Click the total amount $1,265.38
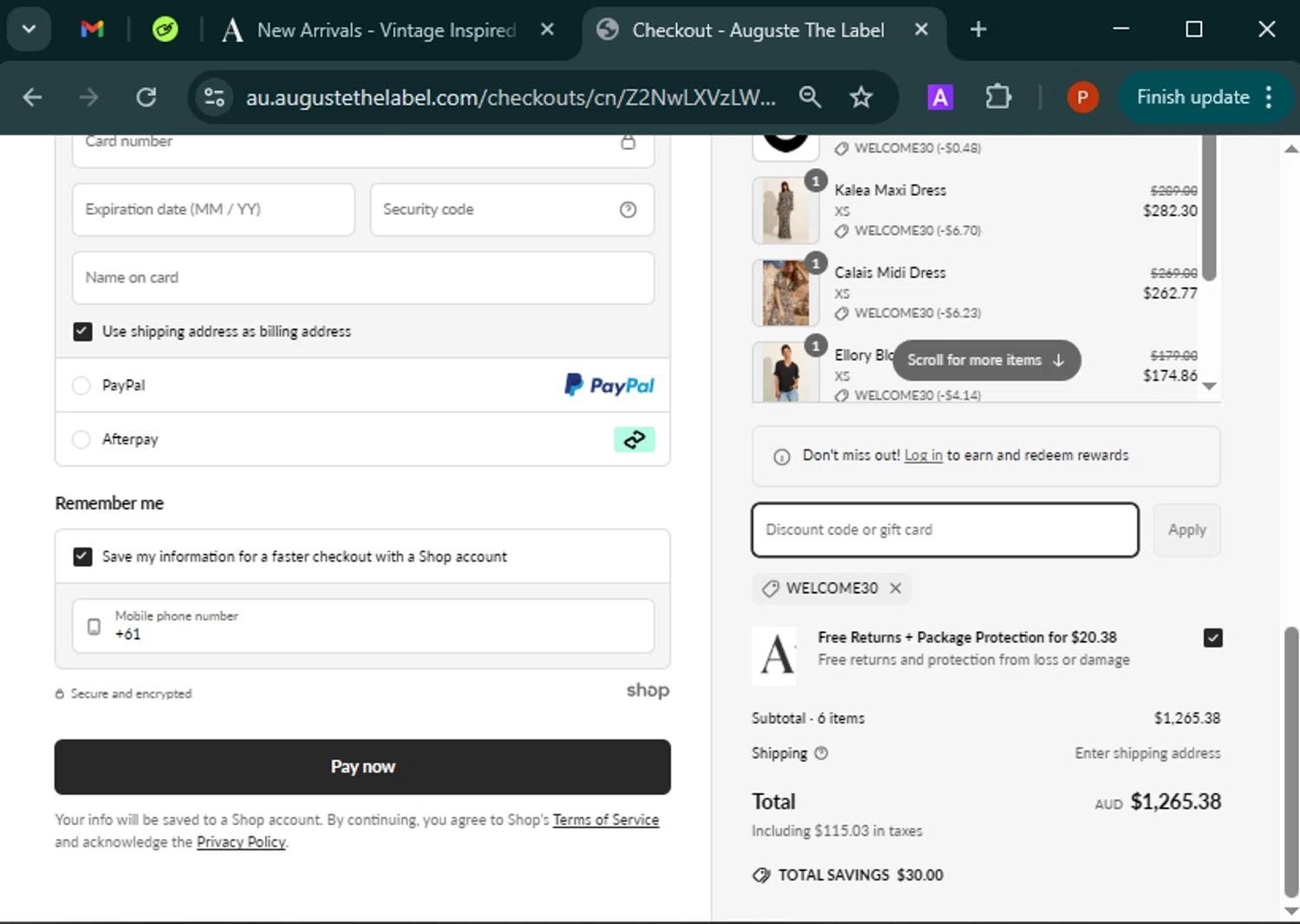This screenshot has width=1300, height=924. click(1175, 802)
